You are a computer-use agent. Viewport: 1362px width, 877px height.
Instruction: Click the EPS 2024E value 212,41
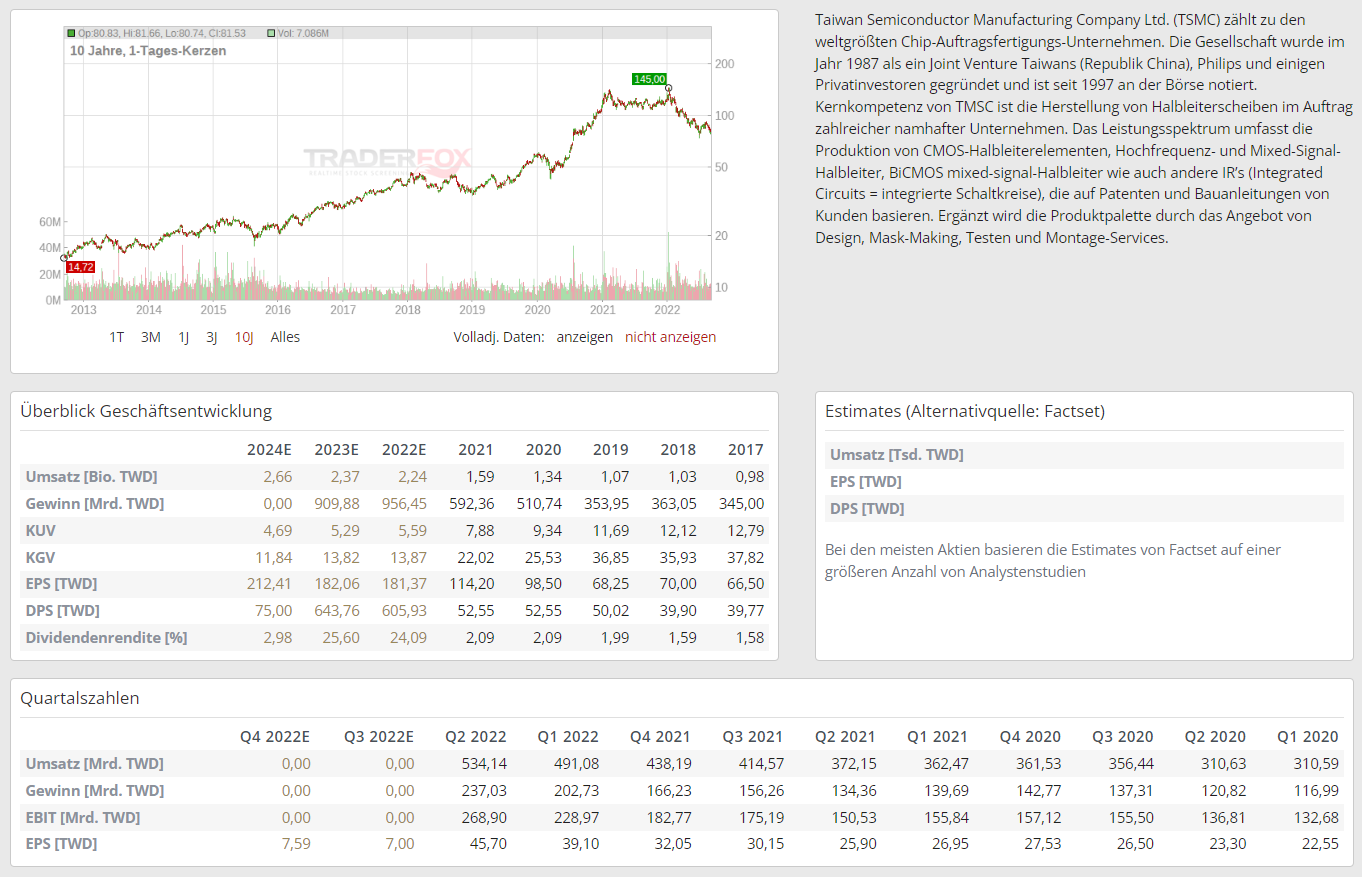[270, 583]
